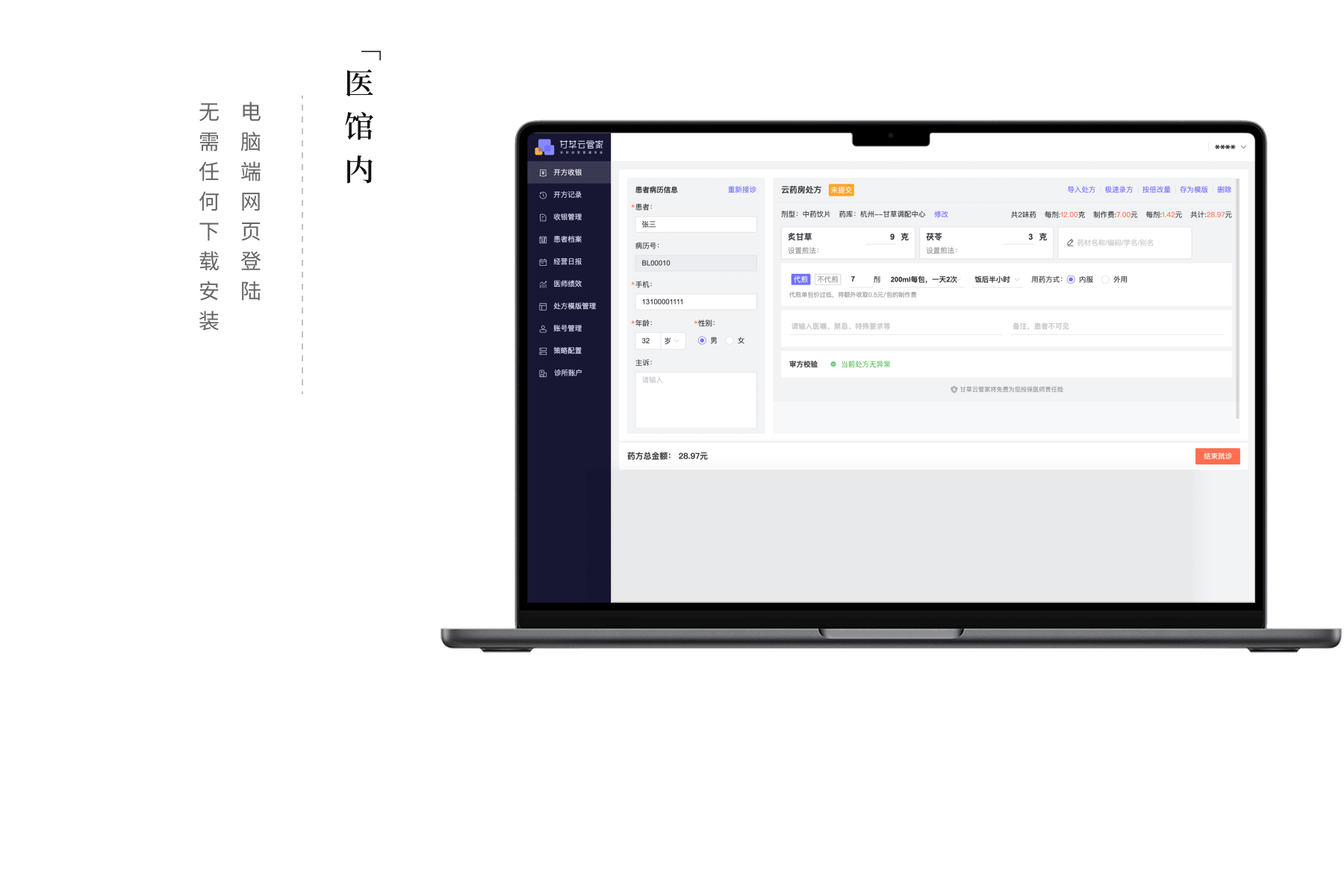Click the 当前处方无异常 status text

pyautogui.click(x=865, y=364)
